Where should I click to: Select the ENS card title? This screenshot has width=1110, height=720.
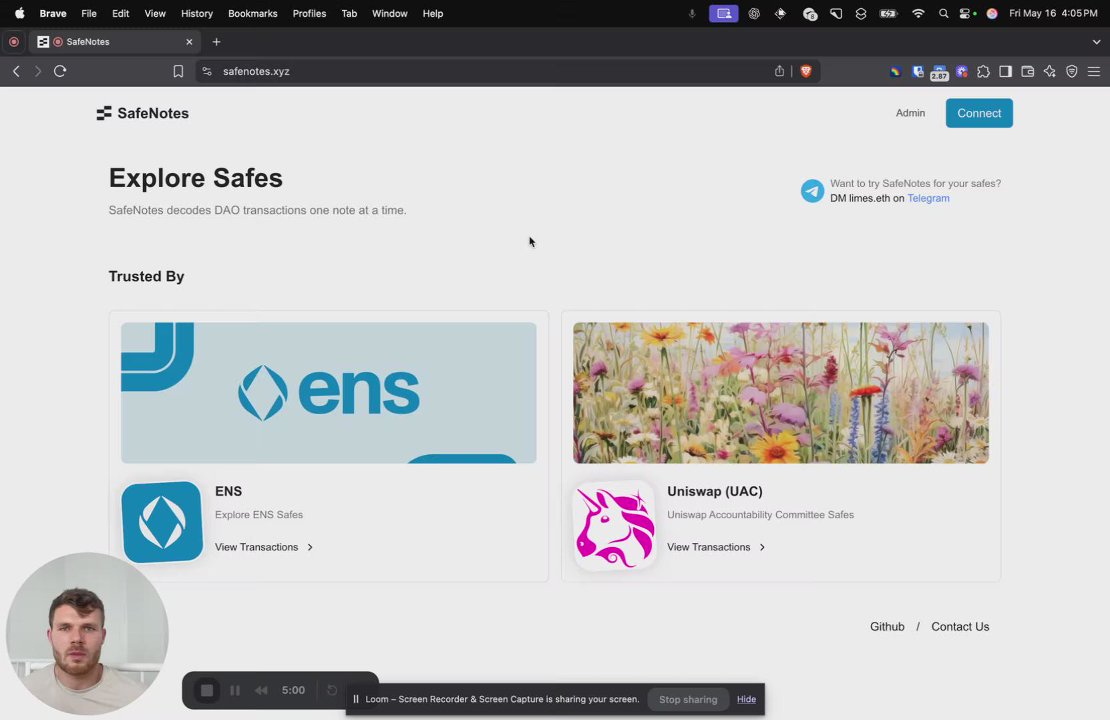click(229, 491)
